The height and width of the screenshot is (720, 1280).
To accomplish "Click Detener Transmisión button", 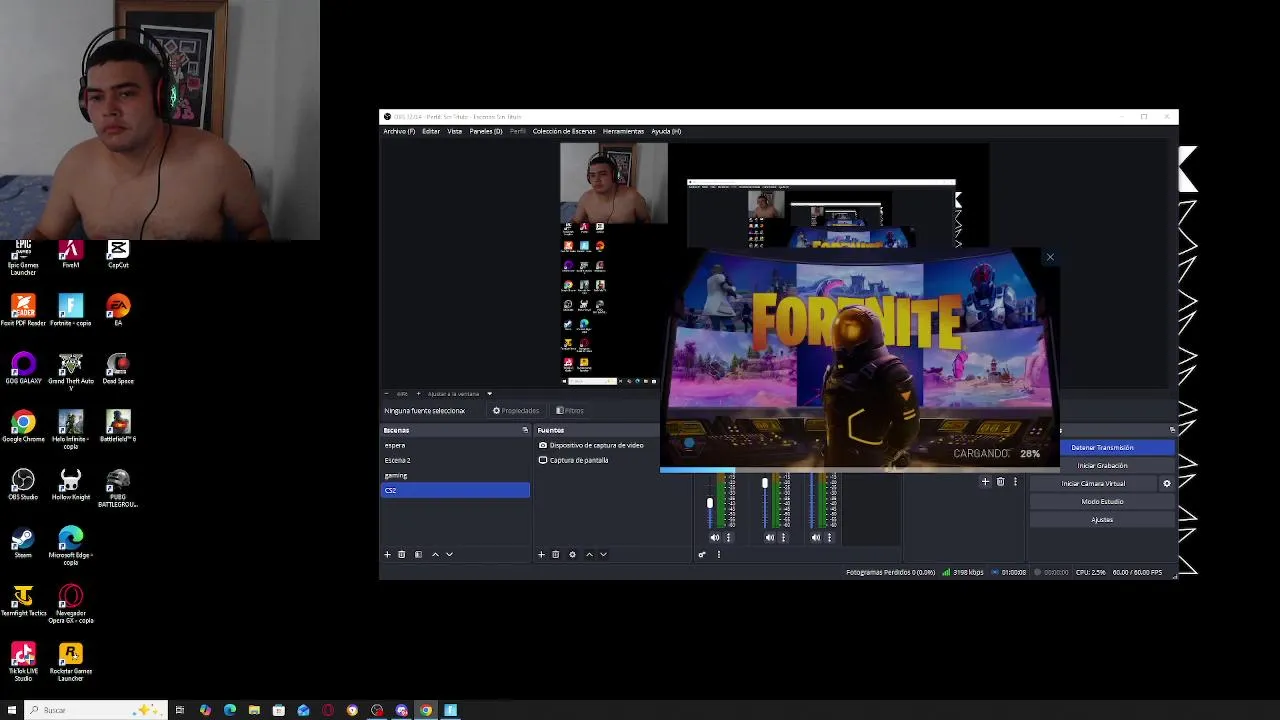I will click(1102, 448).
